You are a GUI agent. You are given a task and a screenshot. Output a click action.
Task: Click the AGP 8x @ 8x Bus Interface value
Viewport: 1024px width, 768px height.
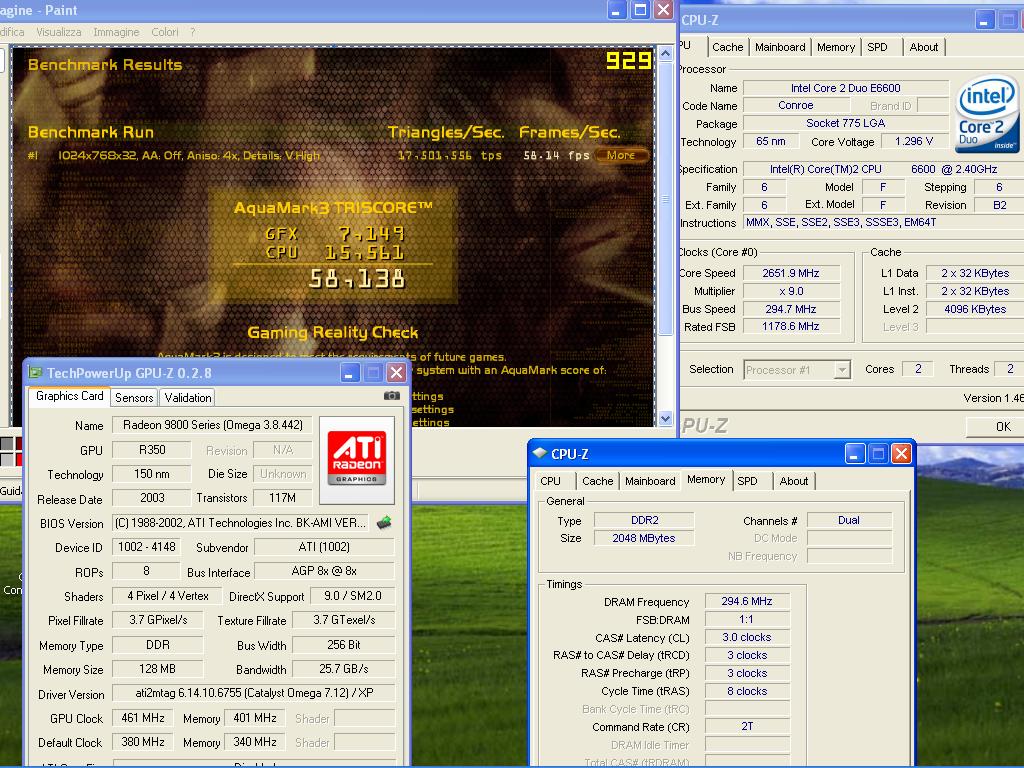pos(324,571)
